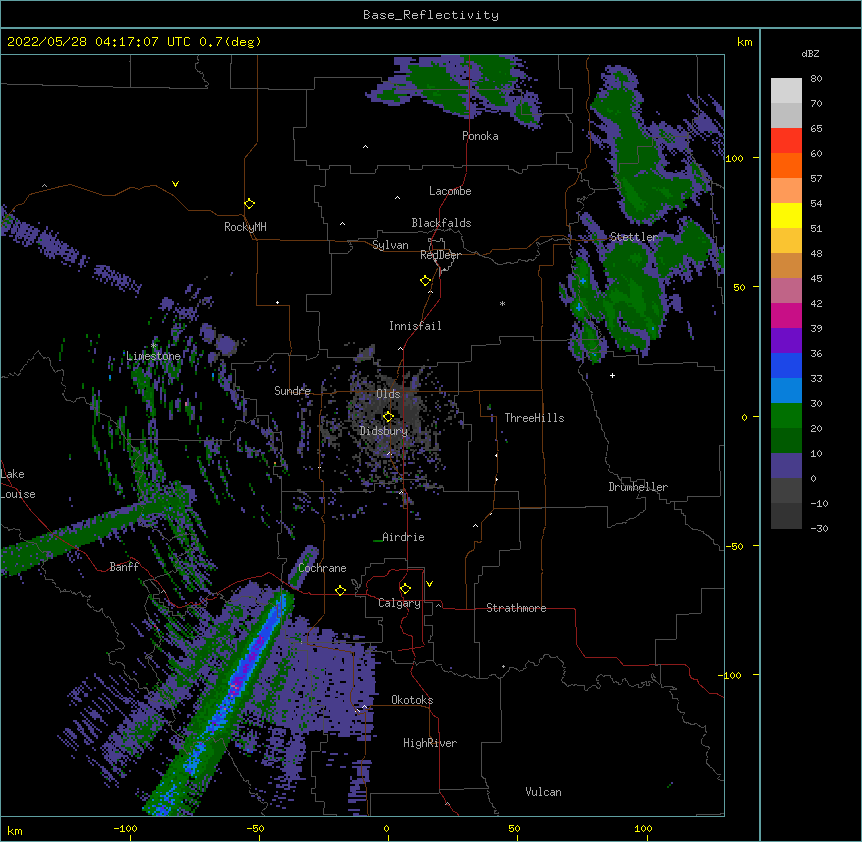Select the Drumheller label
This screenshot has width=862, height=842.
coord(638,487)
